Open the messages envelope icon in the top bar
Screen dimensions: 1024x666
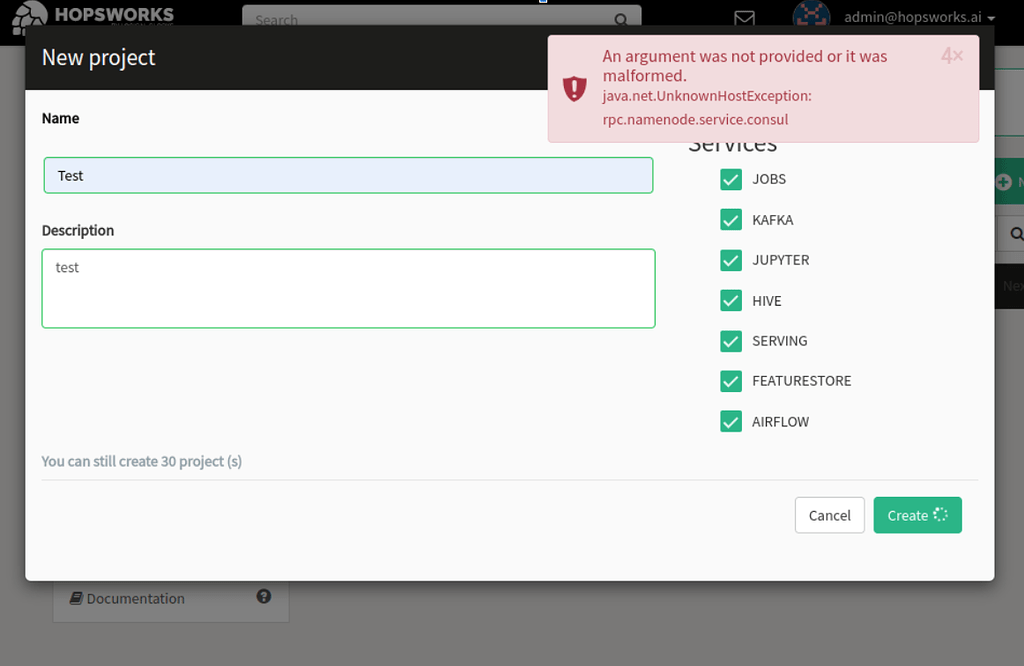[744, 18]
